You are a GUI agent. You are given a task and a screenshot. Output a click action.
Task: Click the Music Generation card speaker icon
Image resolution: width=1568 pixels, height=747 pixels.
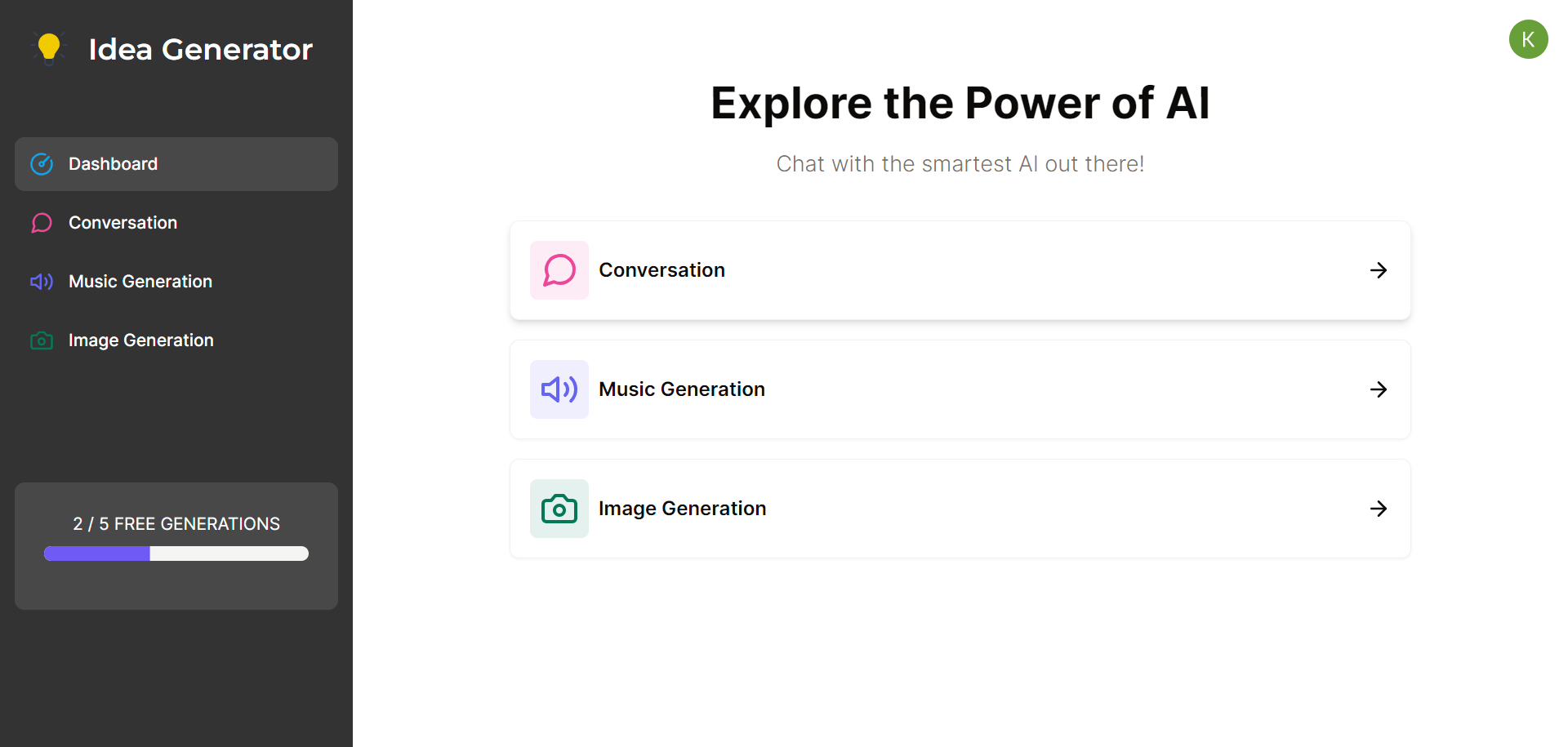point(559,389)
